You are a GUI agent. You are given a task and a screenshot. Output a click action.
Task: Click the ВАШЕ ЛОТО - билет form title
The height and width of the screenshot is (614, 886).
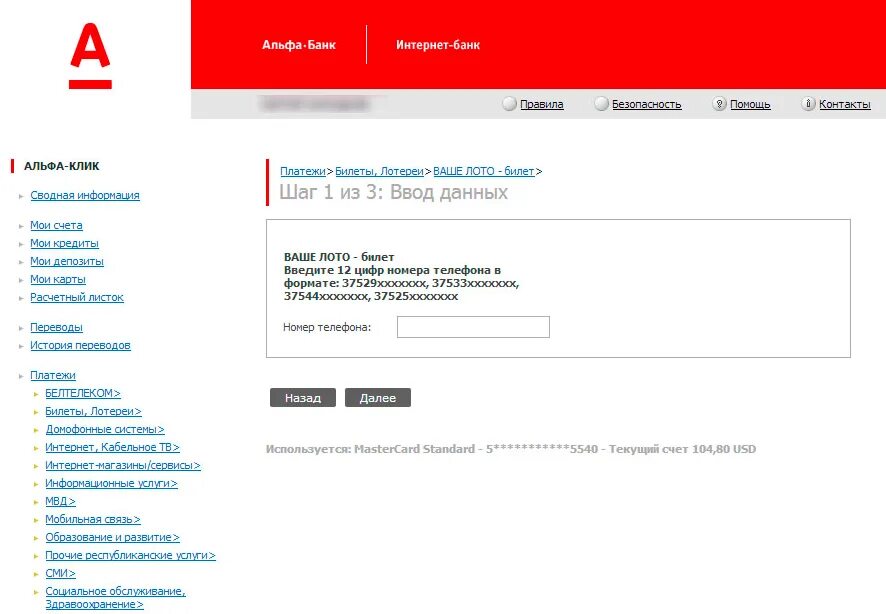coord(339,258)
